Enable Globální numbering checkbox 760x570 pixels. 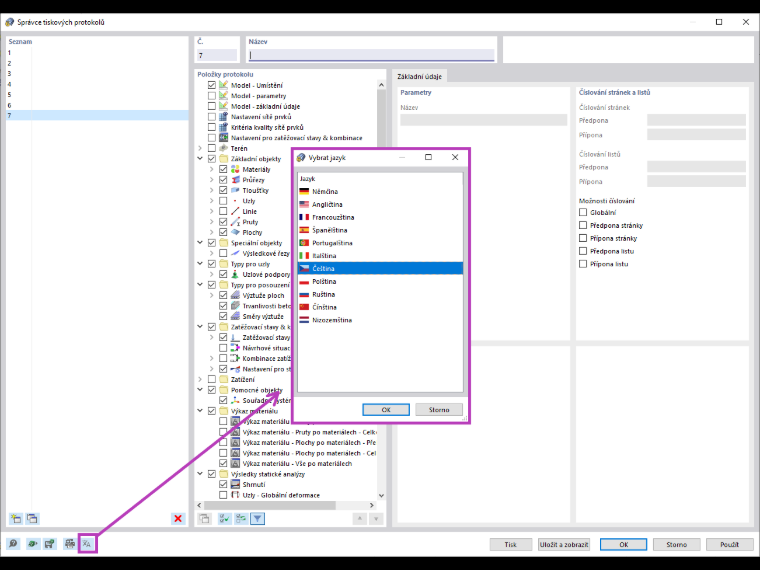point(583,212)
